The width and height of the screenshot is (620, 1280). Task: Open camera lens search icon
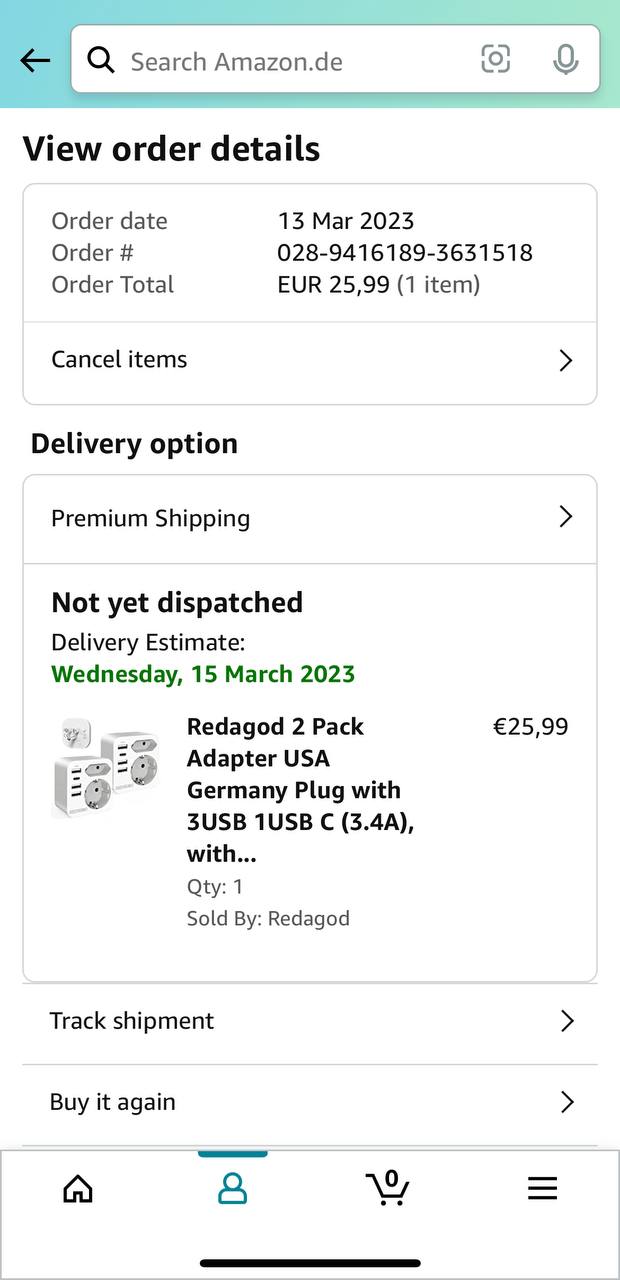coord(495,60)
